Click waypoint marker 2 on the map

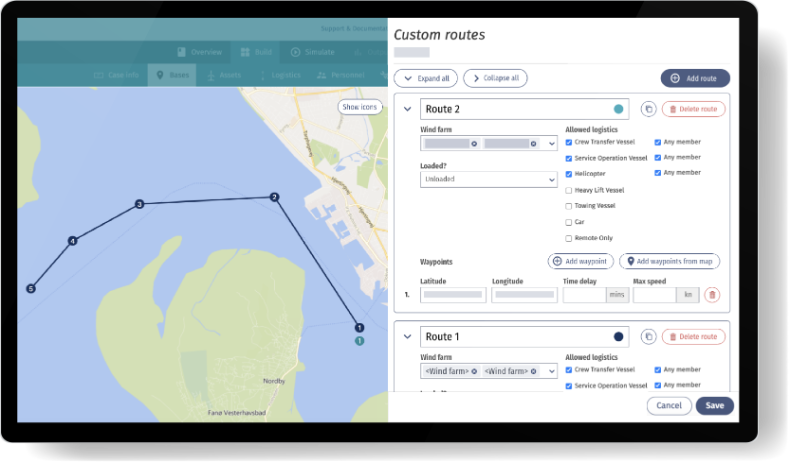274,197
